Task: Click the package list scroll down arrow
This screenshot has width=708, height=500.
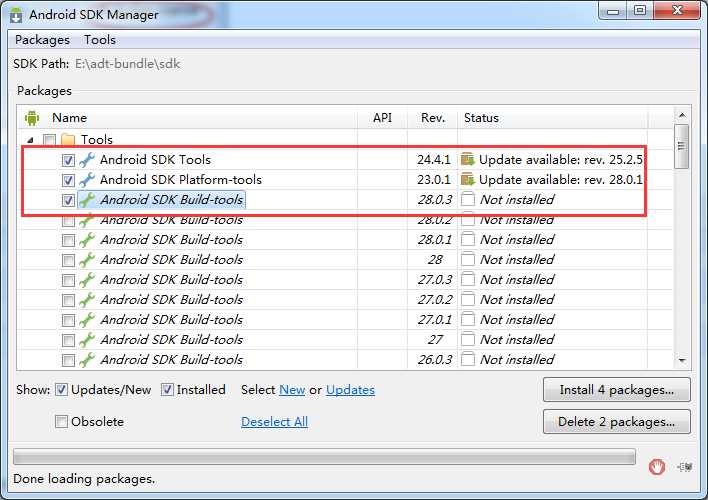Action: [x=682, y=360]
